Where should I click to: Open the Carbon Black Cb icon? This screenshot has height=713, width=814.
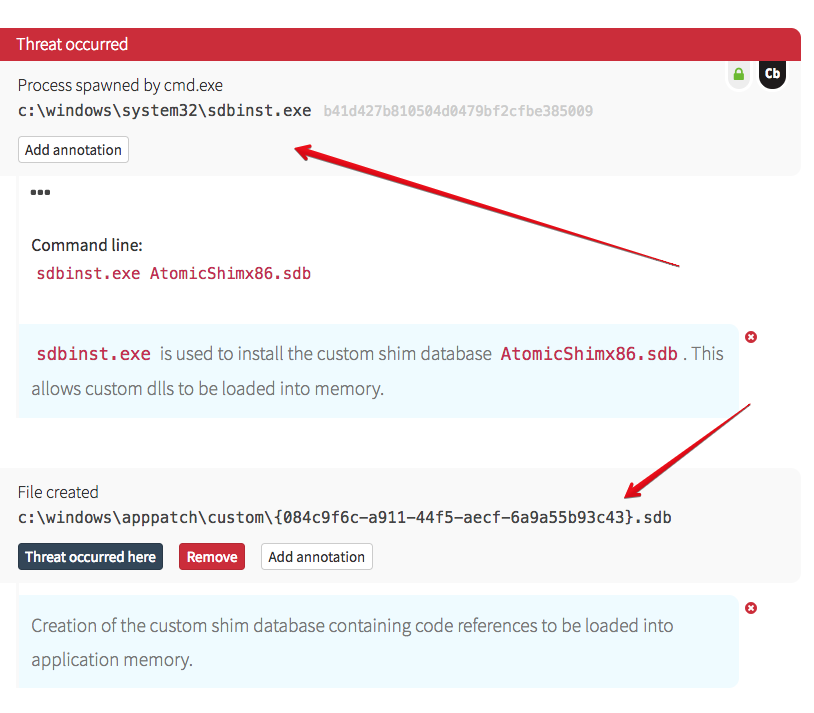coord(771,74)
